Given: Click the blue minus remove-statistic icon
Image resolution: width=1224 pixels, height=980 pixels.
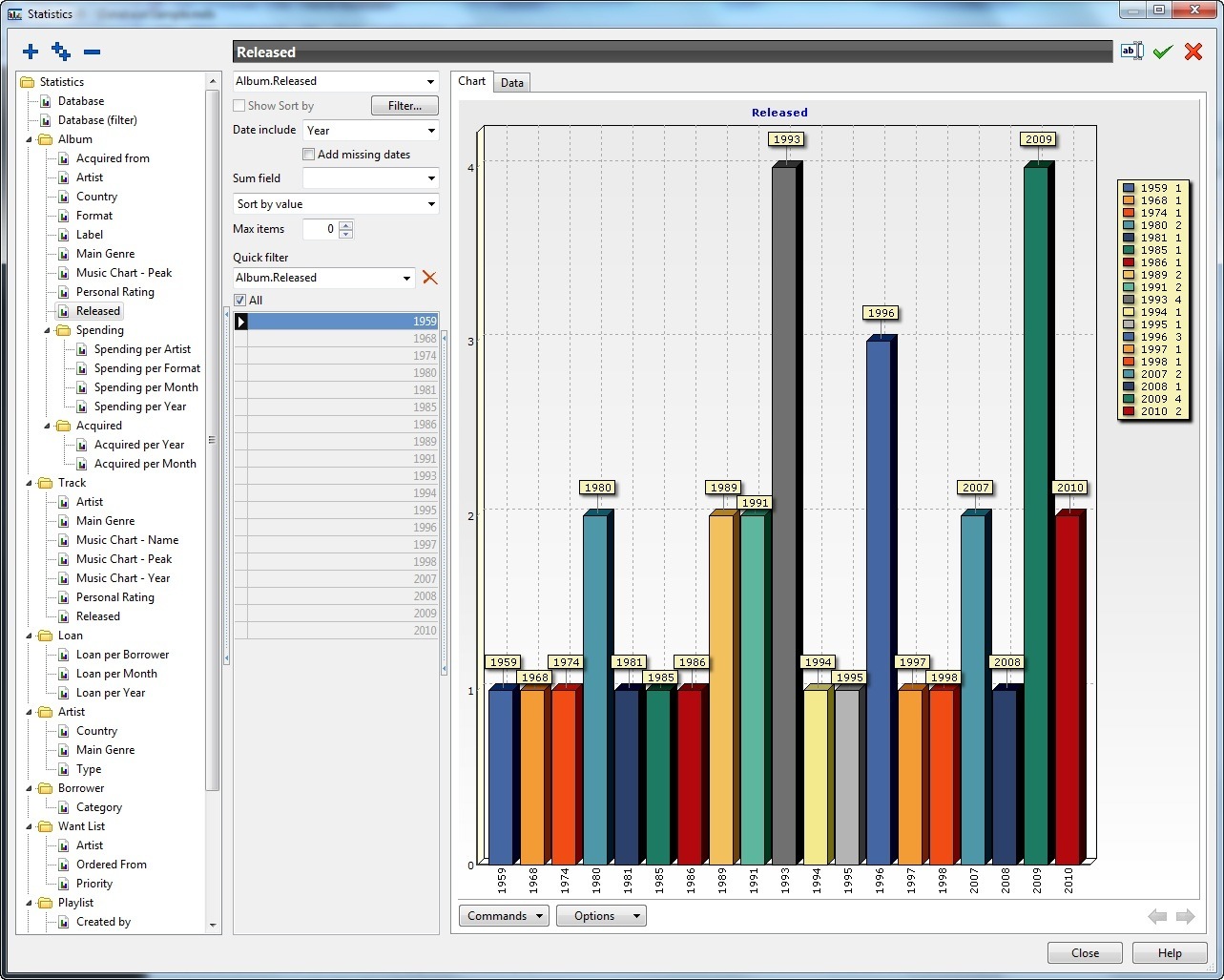Looking at the screenshot, I should [92, 52].
